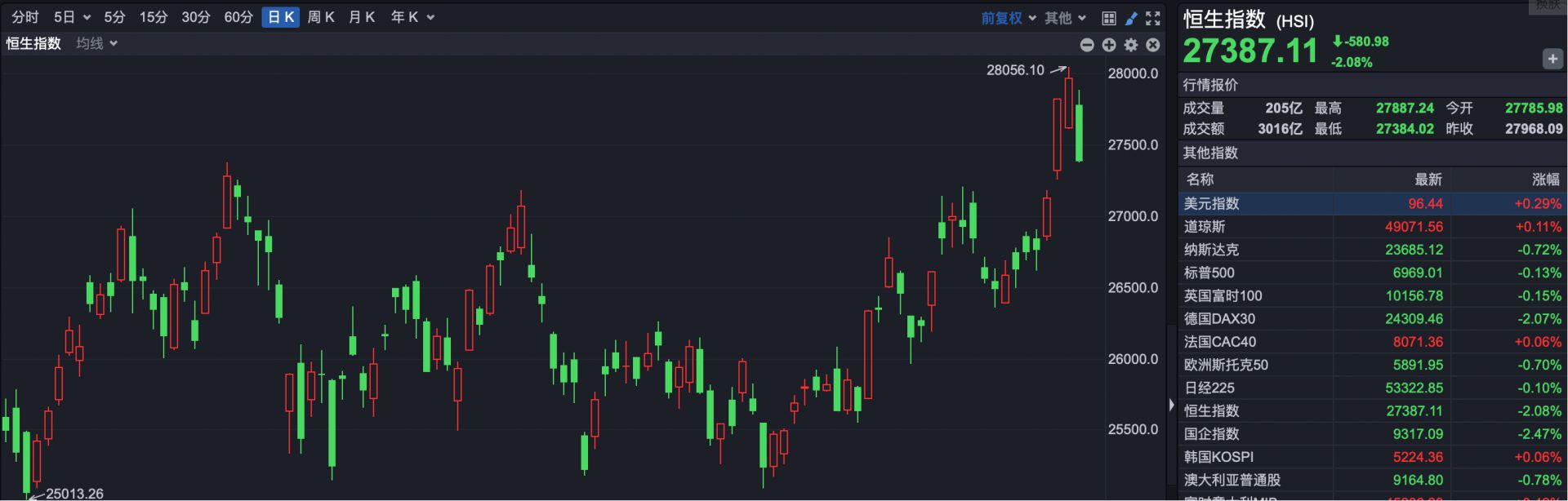Open the 其他 options dropdown
1568x501 pixels.
pos(1065,18)
